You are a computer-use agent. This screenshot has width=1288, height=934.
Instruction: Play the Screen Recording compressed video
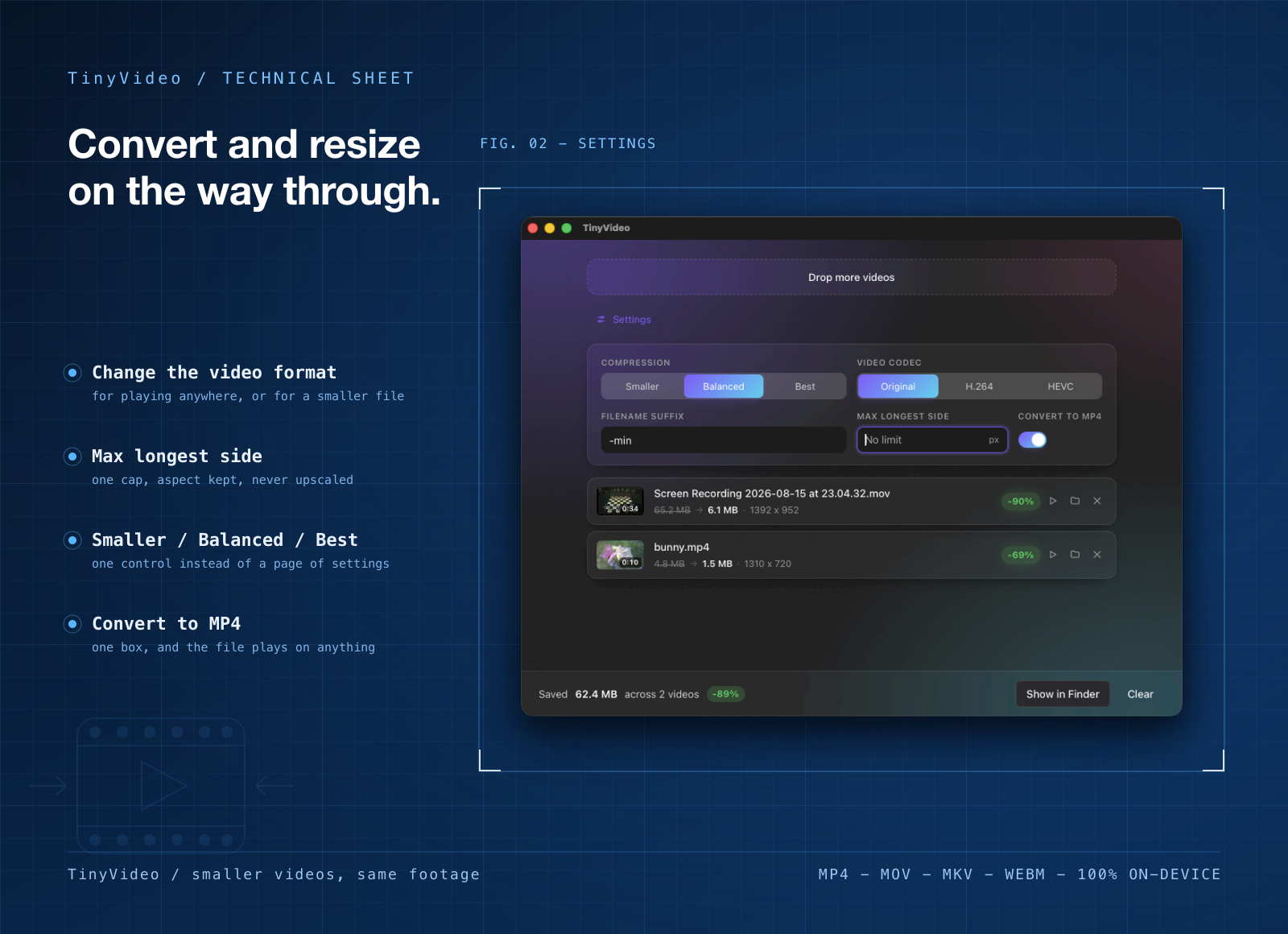[x=1053, y=501]
